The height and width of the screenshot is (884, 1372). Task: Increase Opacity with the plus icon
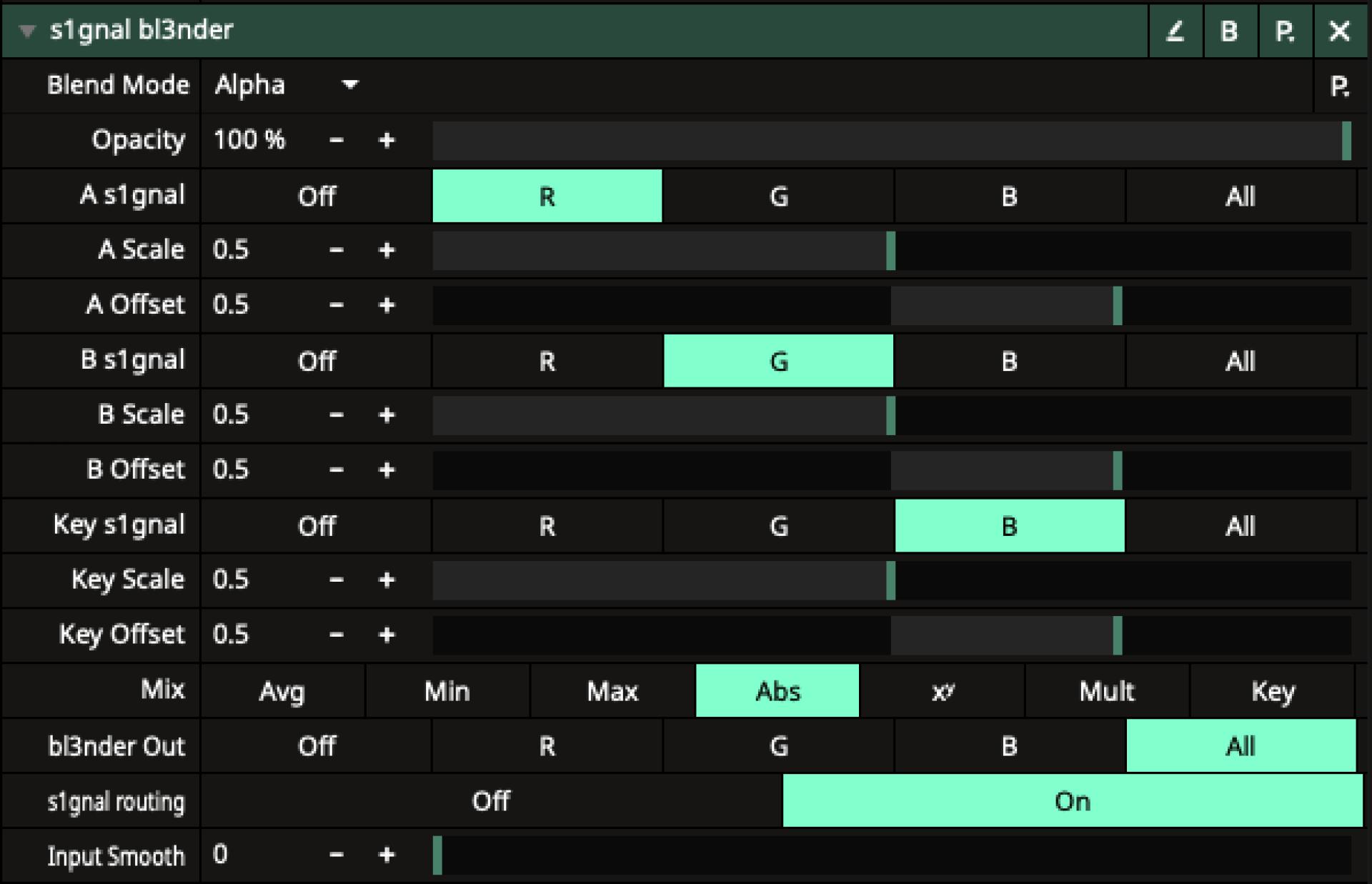387,140
